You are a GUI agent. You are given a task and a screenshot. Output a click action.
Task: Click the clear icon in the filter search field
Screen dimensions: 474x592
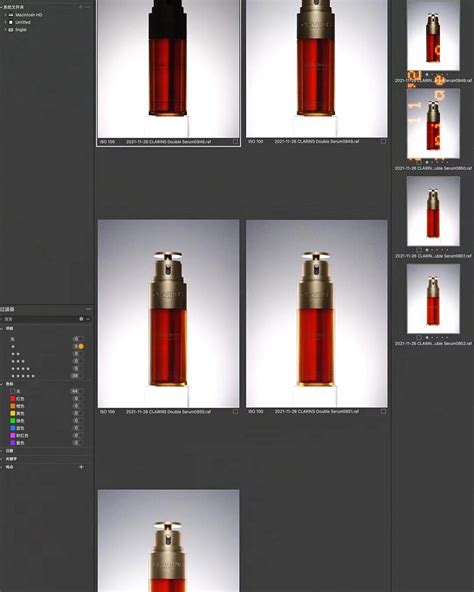(81, 319)
